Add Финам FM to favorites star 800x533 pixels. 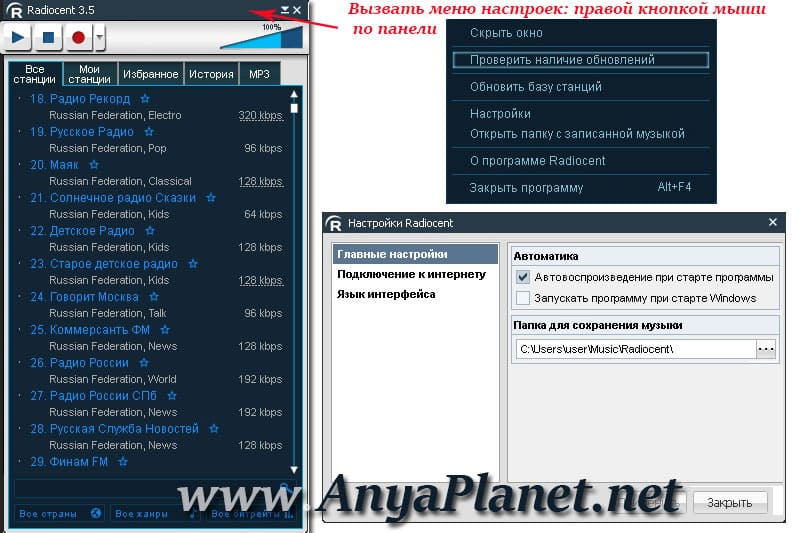pyautogui.click(x=123, y=462)
